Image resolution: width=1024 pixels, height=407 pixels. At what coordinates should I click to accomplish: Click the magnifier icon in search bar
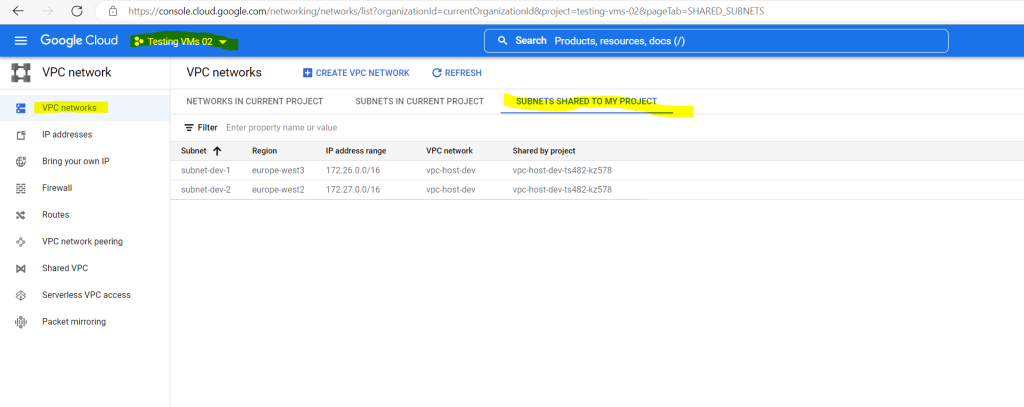point(502,41)
